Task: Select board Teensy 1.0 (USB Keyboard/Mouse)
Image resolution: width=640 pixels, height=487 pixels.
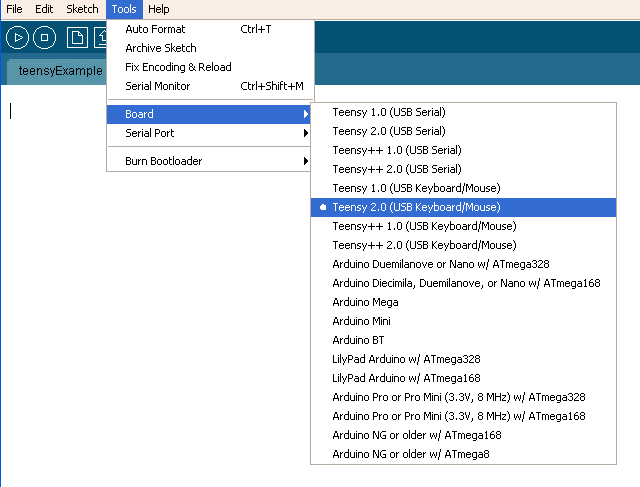Action: click(x=463, y=188)
